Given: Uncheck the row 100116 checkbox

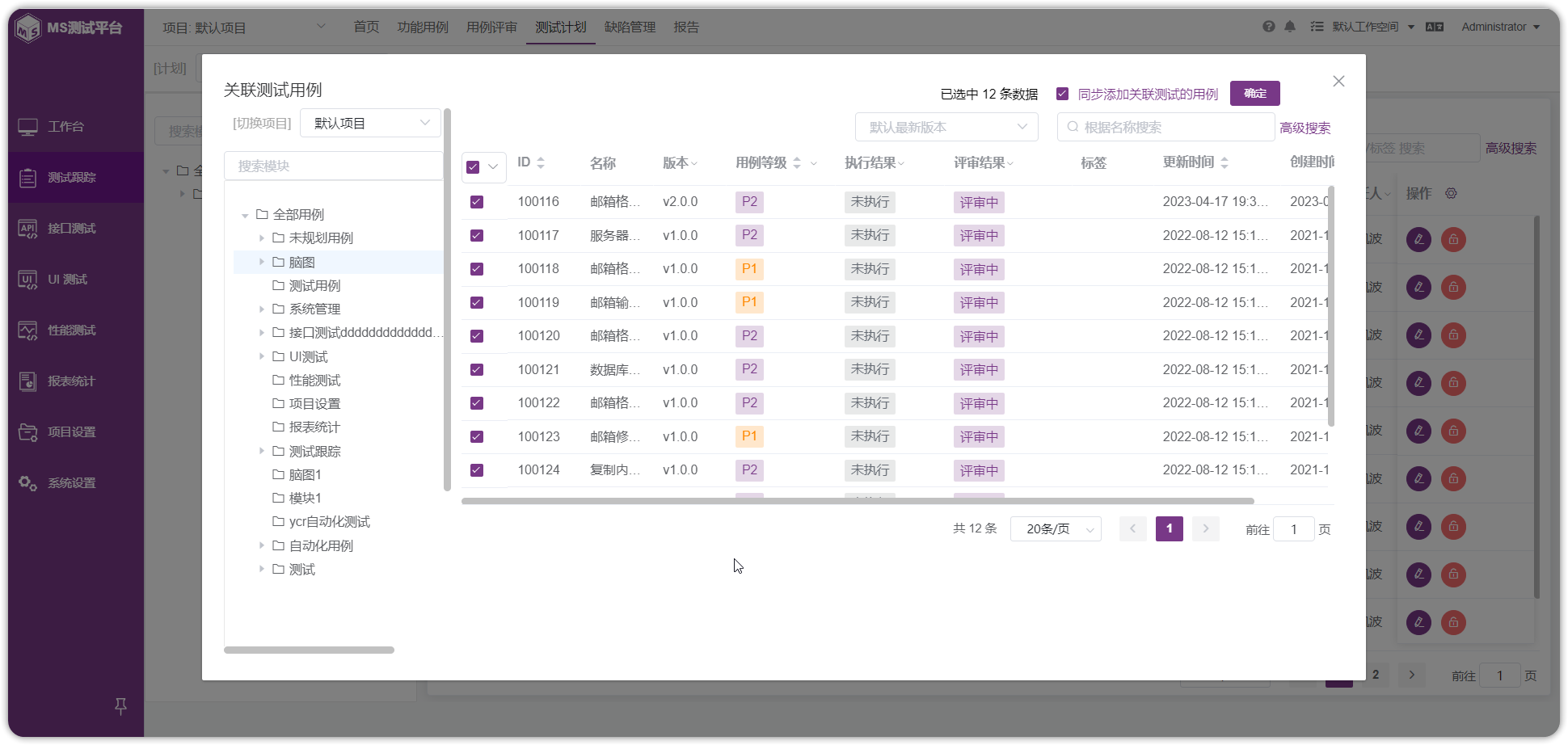Looking at the screenshot, I should 477,202.
